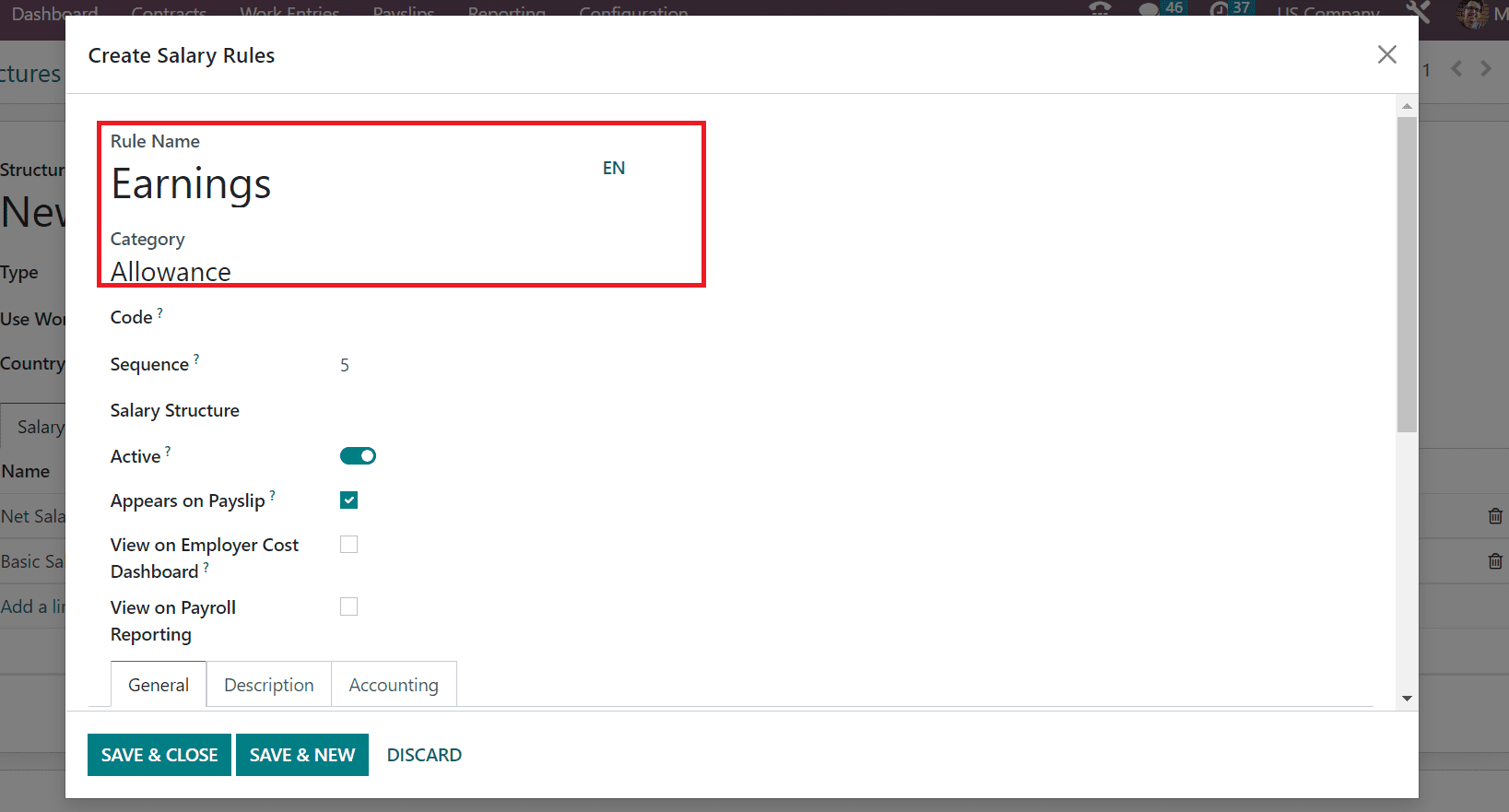Go to next record arrow
The height and width of the screenshot is (812, 1509).
1486,69
